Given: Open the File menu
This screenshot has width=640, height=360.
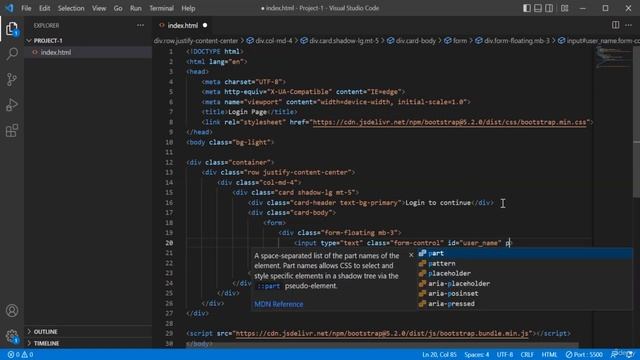Looking at the screenshot, I should pos(26,8).
